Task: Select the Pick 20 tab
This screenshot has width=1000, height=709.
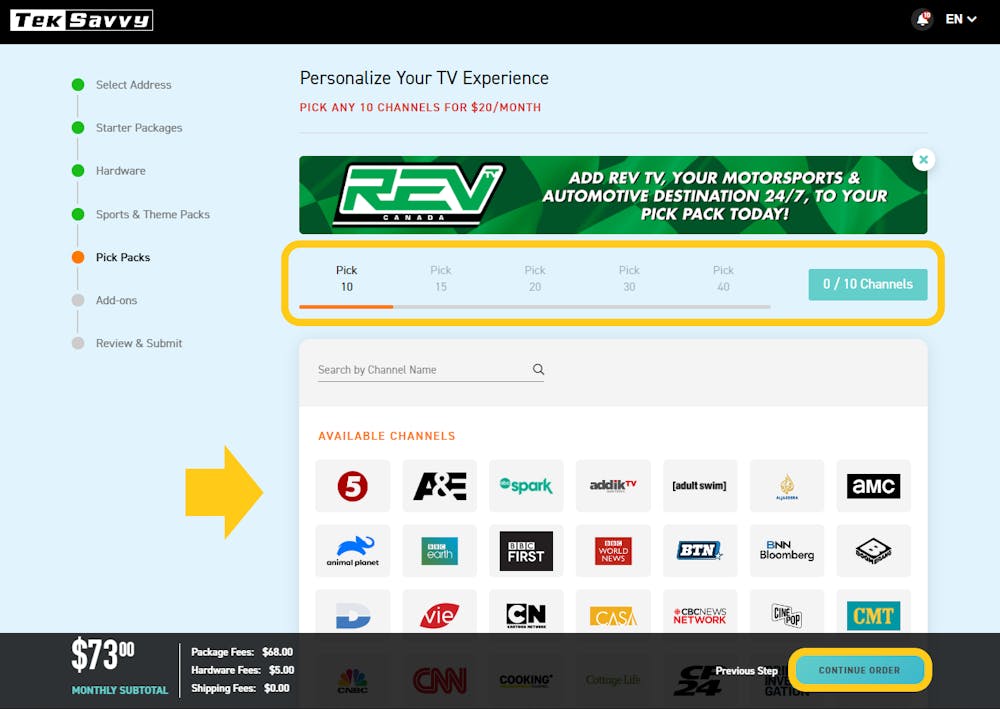Action: tap(535, 279)
